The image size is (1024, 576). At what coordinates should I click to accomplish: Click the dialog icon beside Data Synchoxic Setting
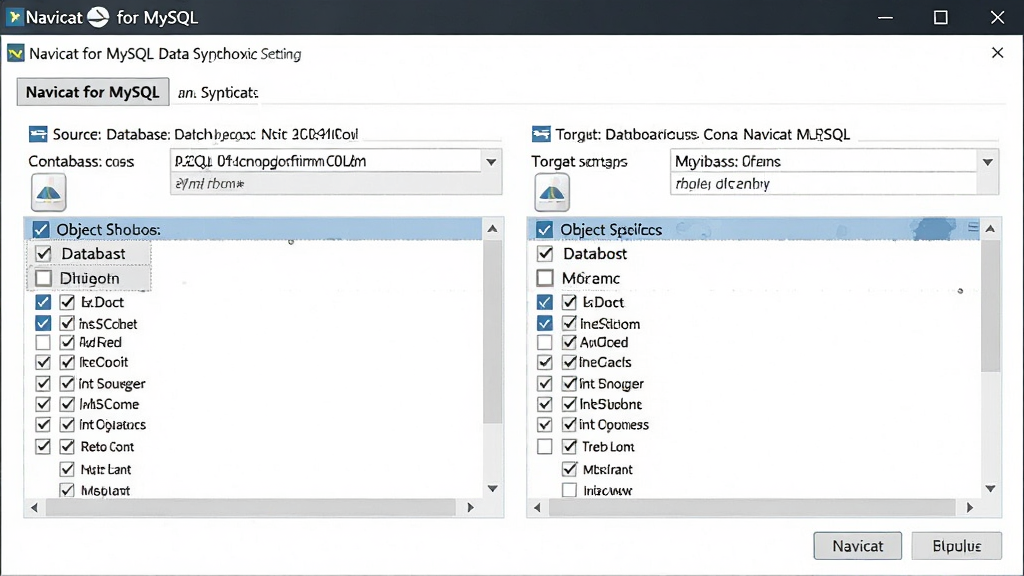16,54
